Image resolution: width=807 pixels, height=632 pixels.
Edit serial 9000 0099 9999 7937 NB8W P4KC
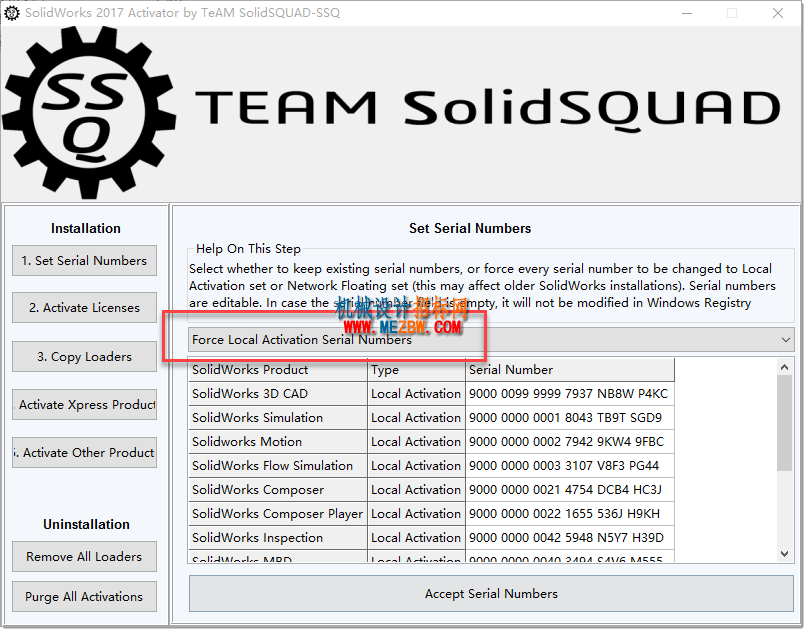pos(570,394)
